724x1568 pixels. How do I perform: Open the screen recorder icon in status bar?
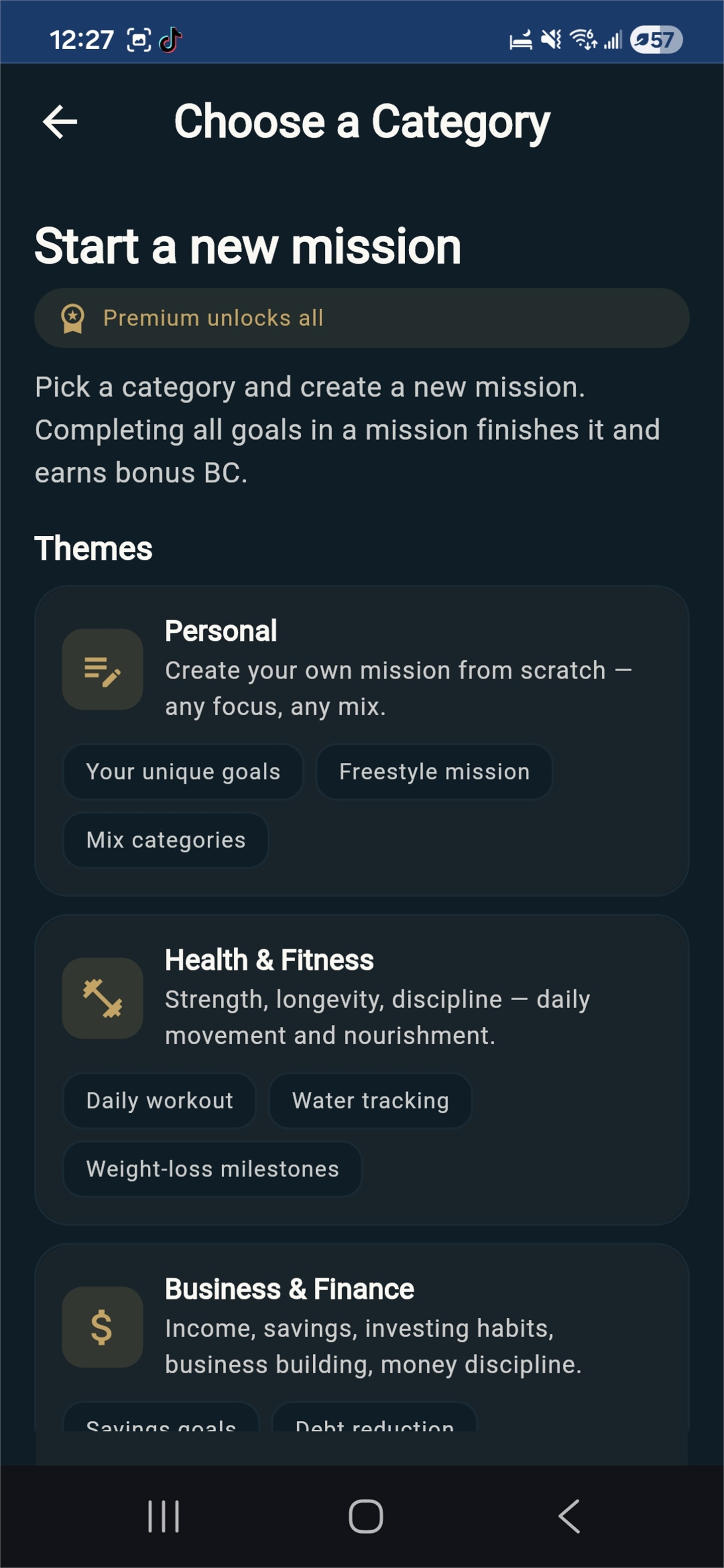pyautogui.click(x=139, y=39)
